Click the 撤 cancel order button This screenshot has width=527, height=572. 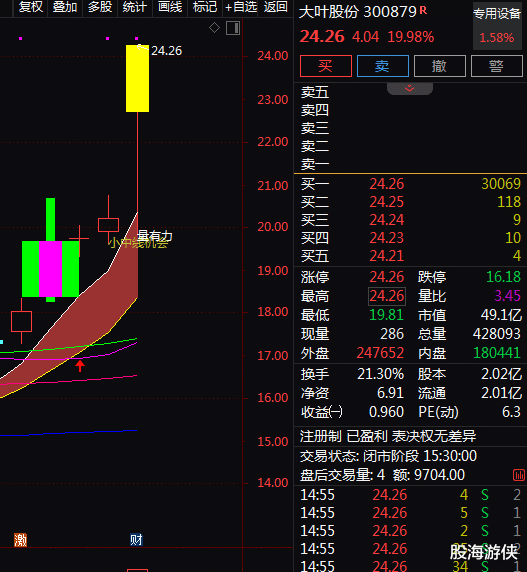click(x=439, y=66)
